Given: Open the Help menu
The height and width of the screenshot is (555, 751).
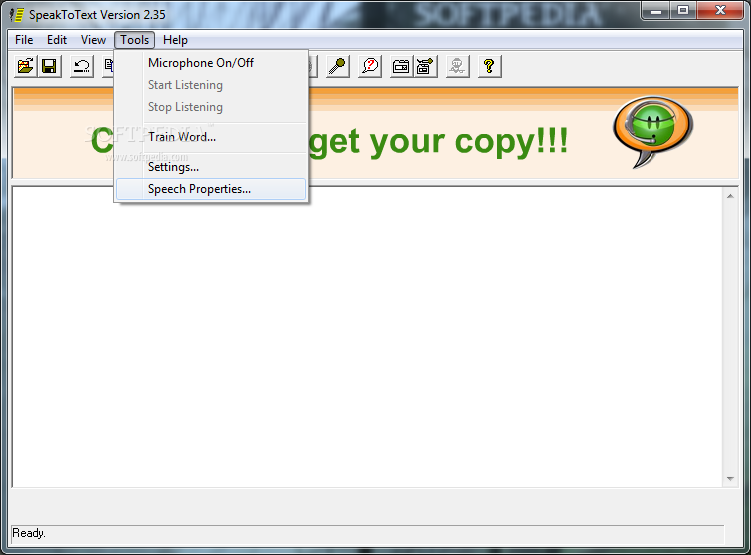Looking at the screenshot, I should [175, 40].
